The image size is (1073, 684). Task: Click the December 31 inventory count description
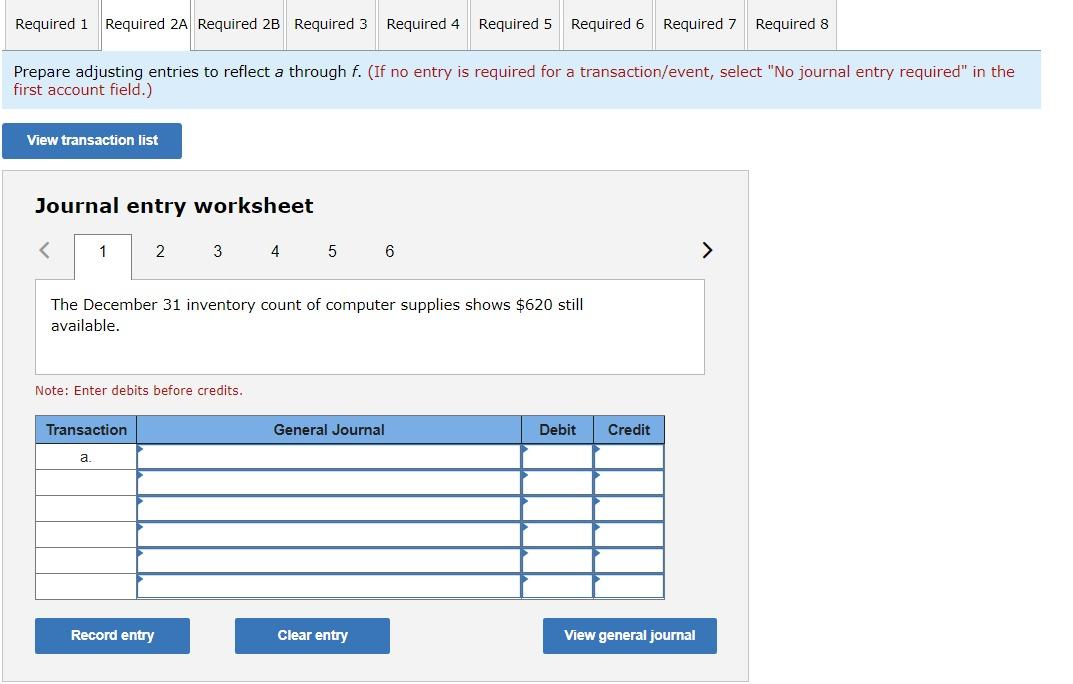pos(317,315)
